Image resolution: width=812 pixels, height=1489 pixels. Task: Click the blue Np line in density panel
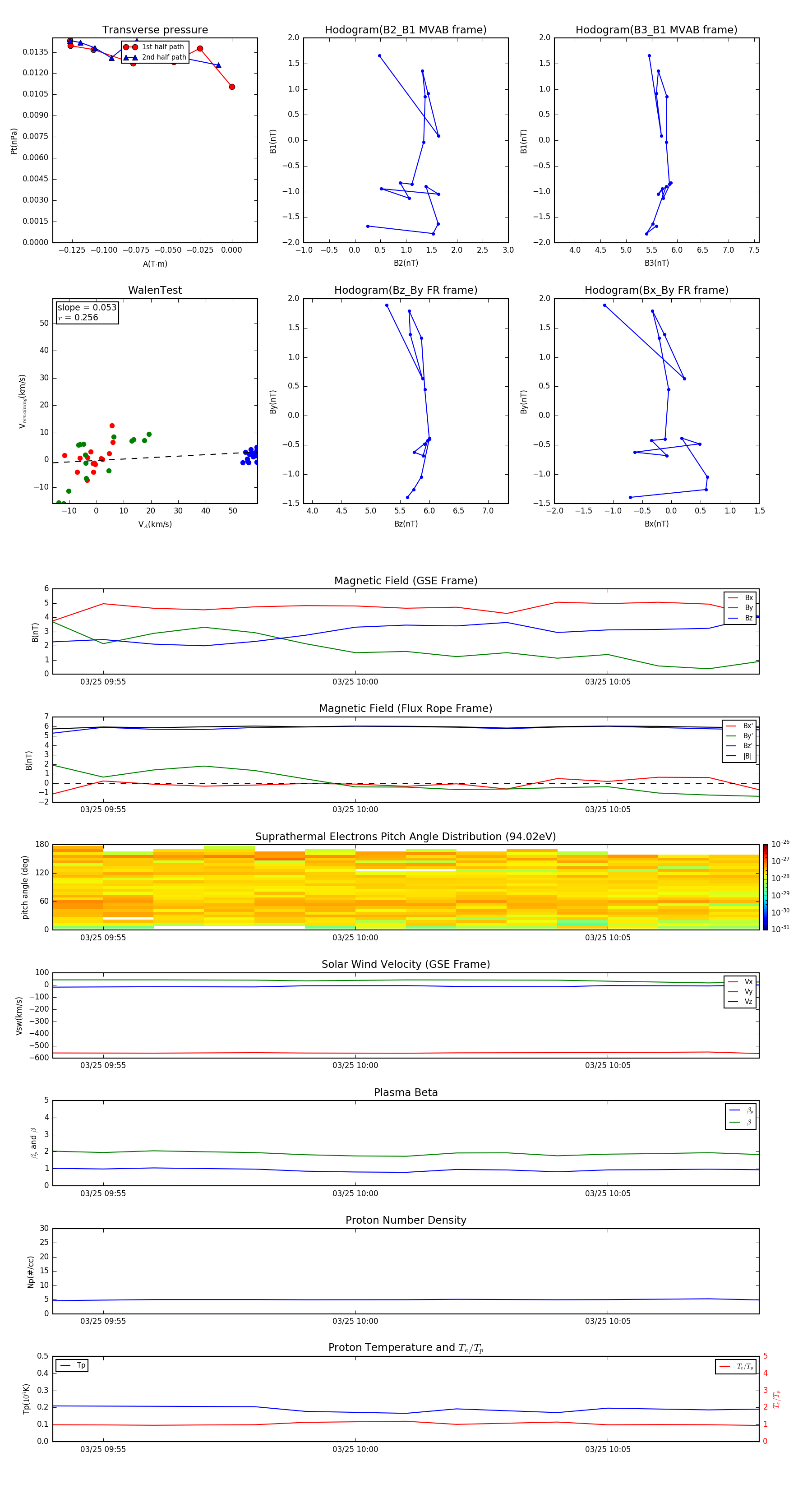406,1300
